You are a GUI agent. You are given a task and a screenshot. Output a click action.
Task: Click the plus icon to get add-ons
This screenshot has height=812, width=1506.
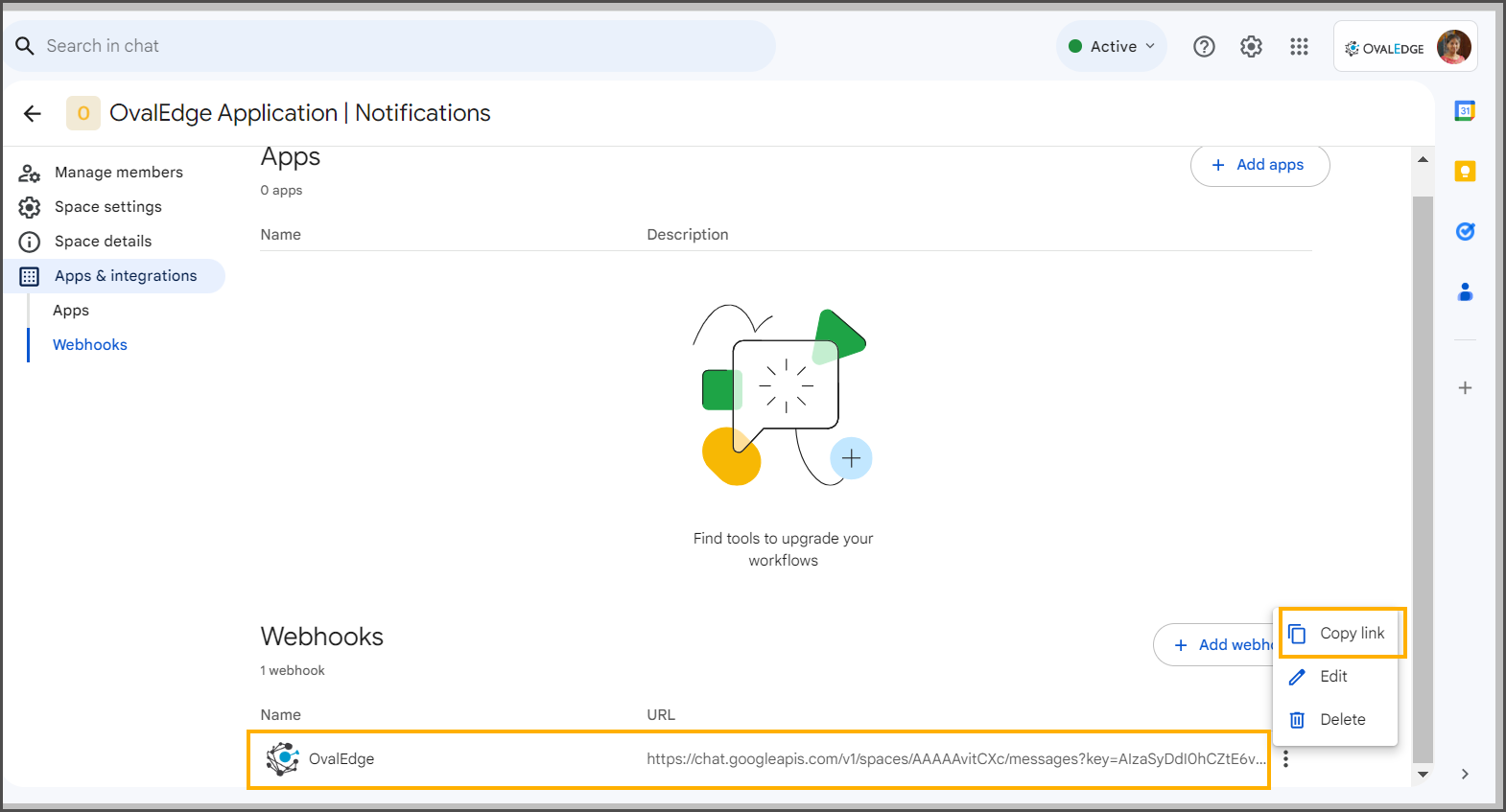[1465, 388]
